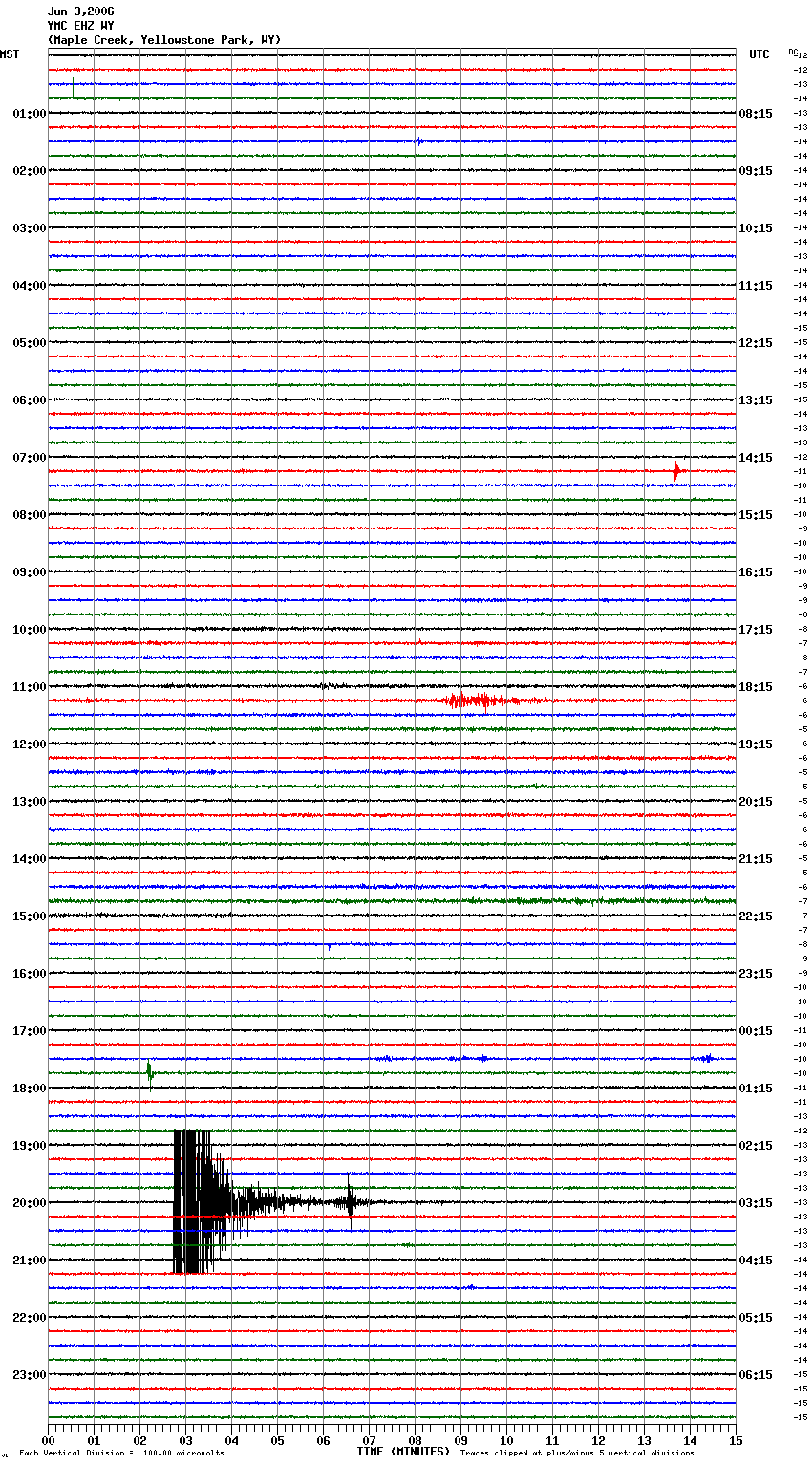Click minute tick 10 on the time axis
This screenshot has width=812, height=1466.
[507, 1440]
